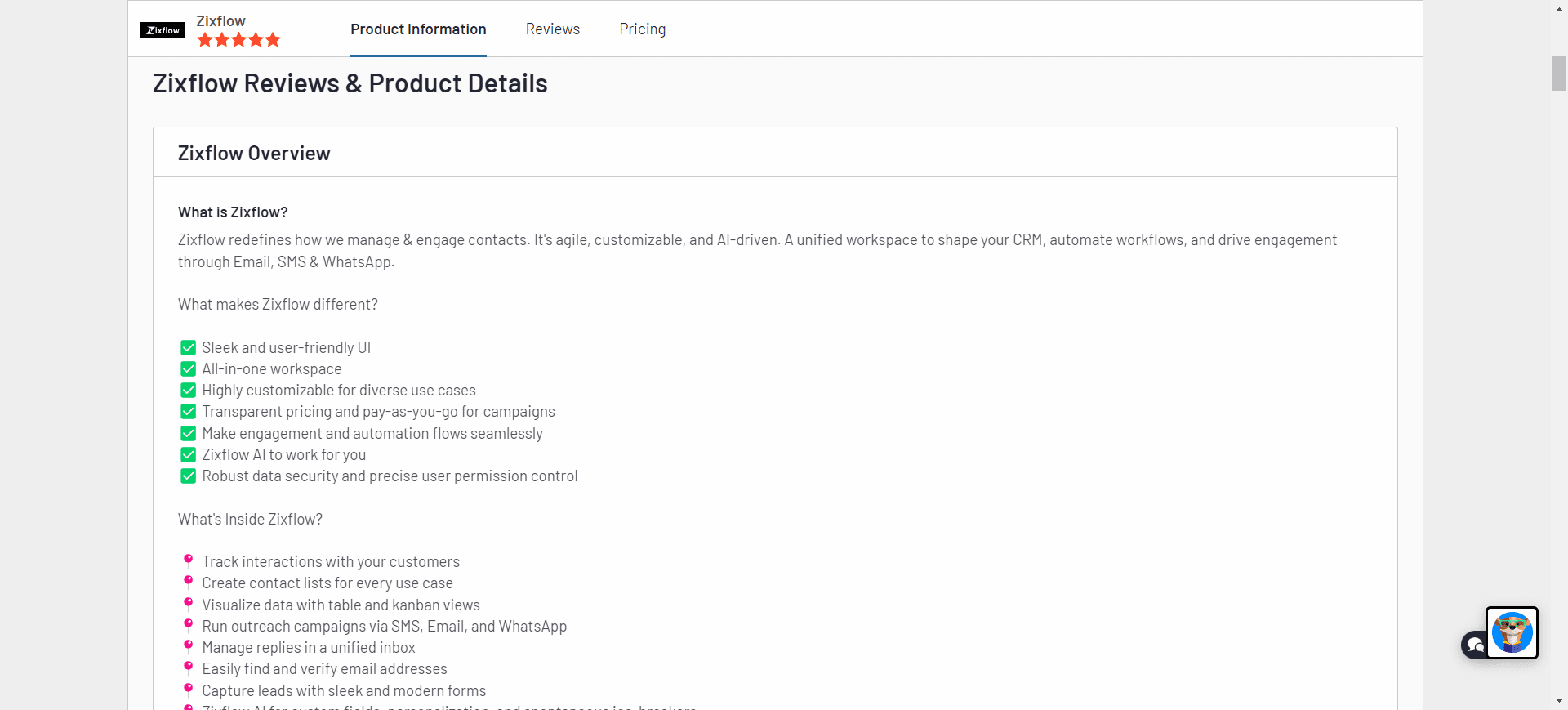Click the pin icon next to 'Track interactions with your customers'

tap(188, 560)
